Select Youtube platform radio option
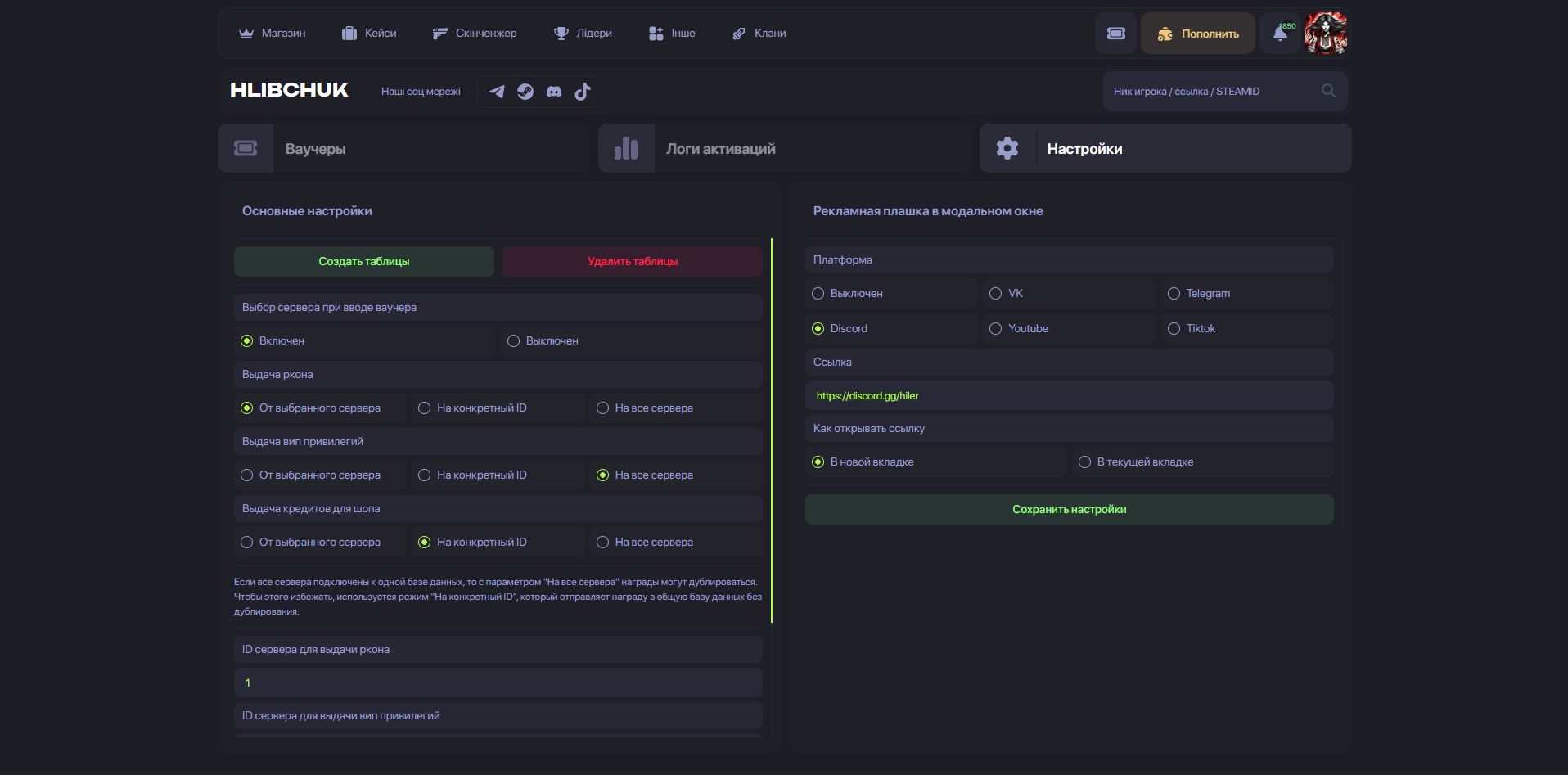This screenshot has width=1568, height=775. pos(1069,328)
